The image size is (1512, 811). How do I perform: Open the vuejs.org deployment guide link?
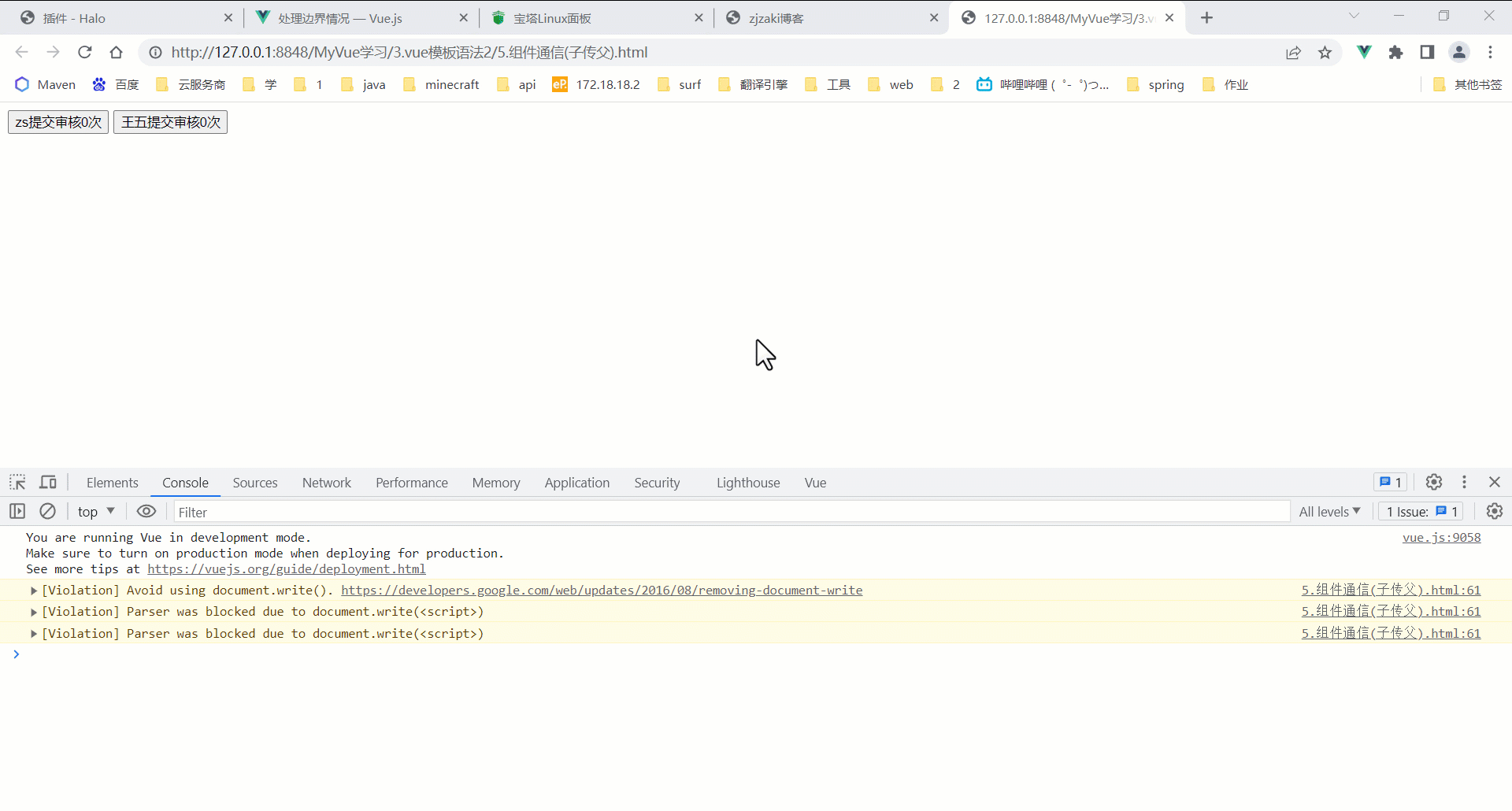point(287,568)
